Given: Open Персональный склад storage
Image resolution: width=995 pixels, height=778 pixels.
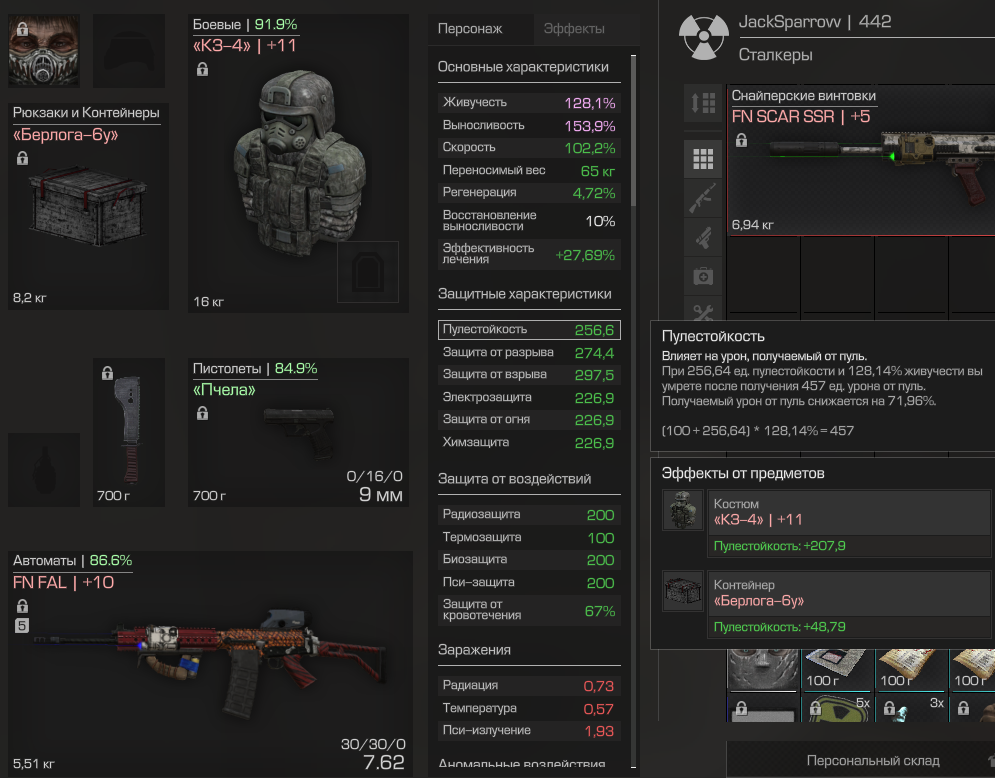Looking at the screenshot, I should (873, 760).
